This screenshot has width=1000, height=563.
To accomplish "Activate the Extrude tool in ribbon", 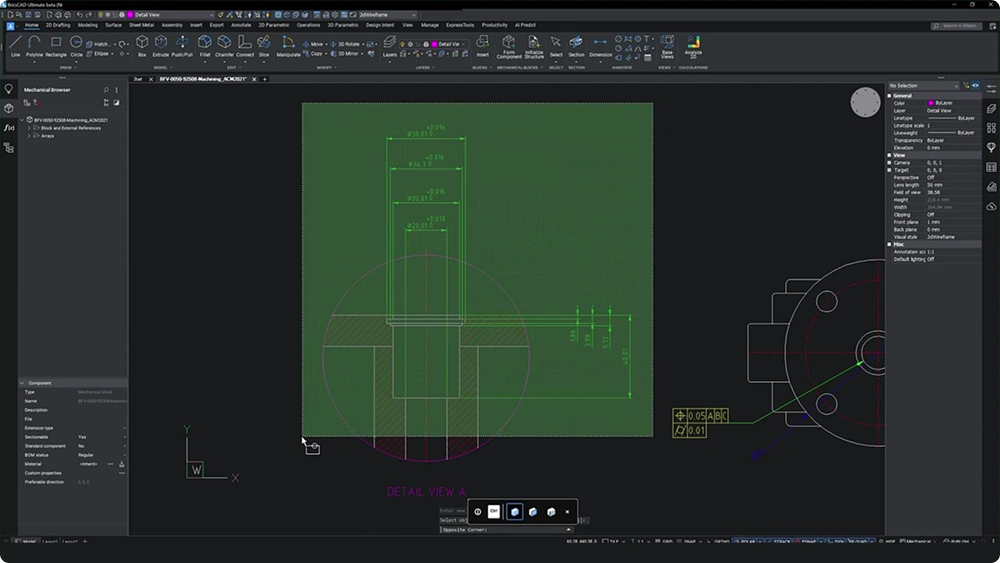I will coord(161,45).
